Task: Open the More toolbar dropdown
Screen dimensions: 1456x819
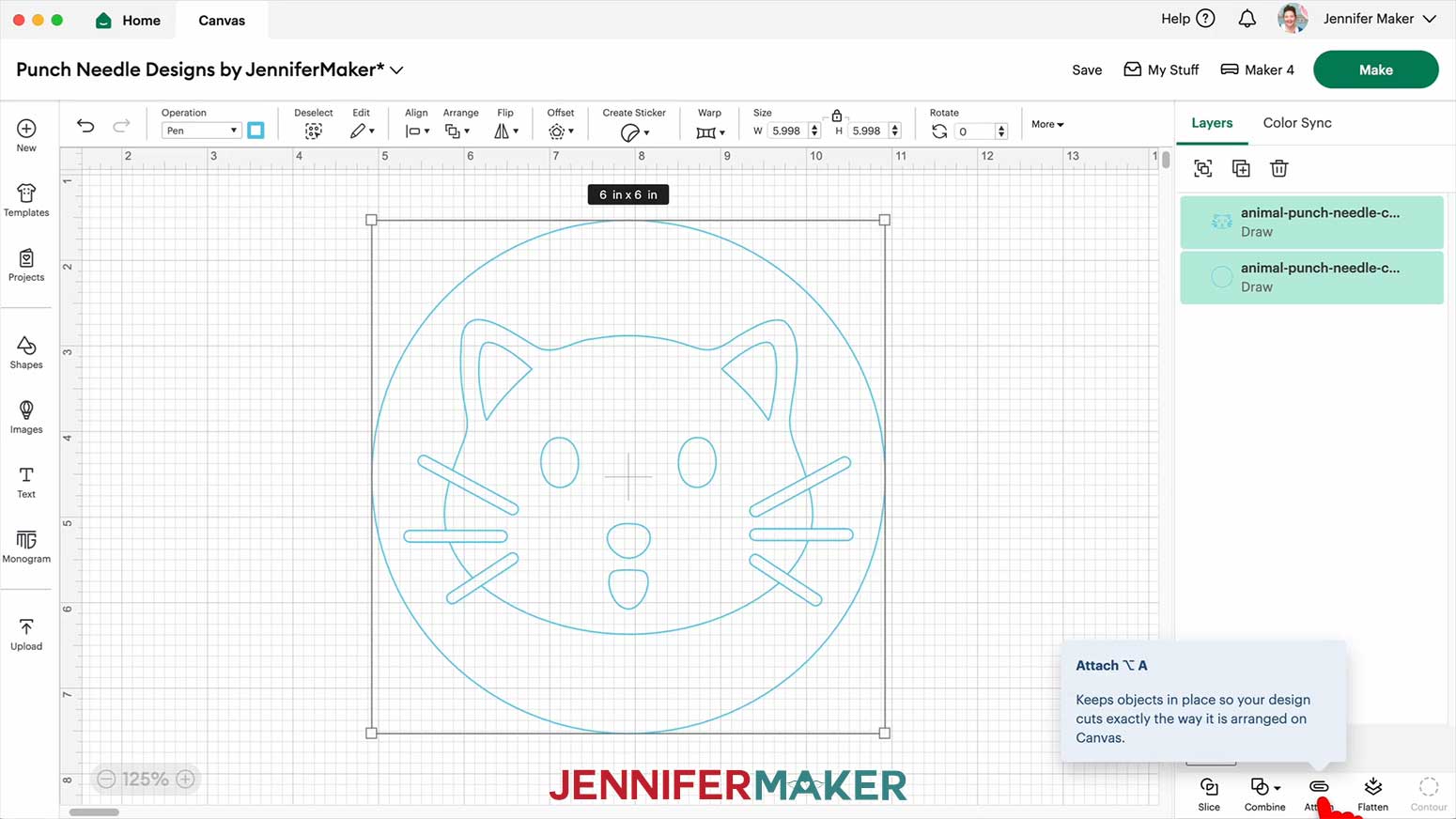Action: pyautogui.click(x=1047, y=124)
